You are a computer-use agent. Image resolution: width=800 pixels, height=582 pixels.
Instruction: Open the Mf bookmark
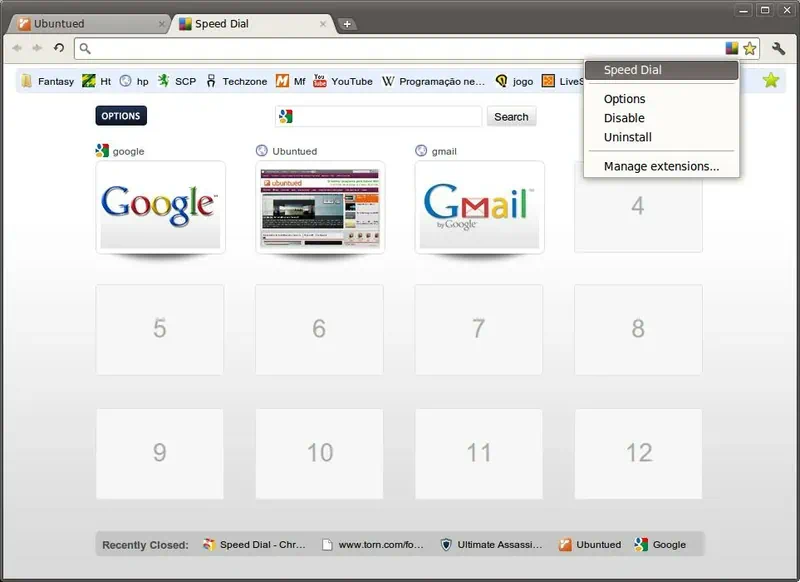coord(290,81)
